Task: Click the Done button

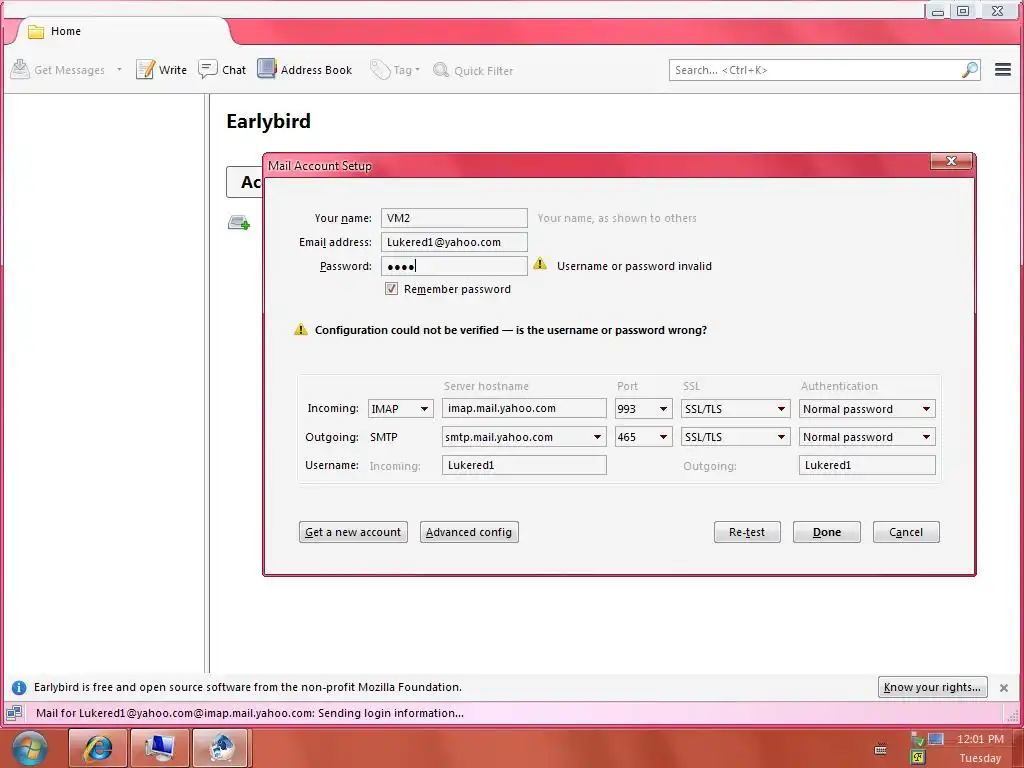Action: pos(827,532)
